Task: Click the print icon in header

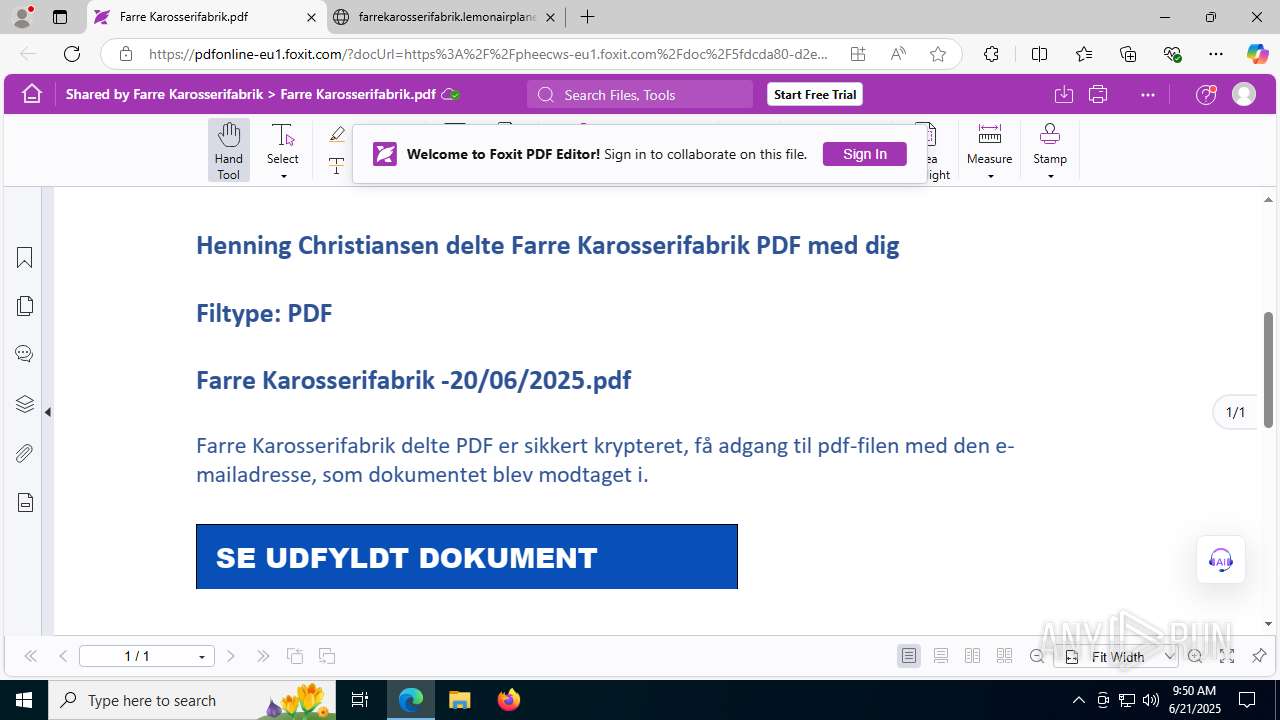Action: (1098, 94)
